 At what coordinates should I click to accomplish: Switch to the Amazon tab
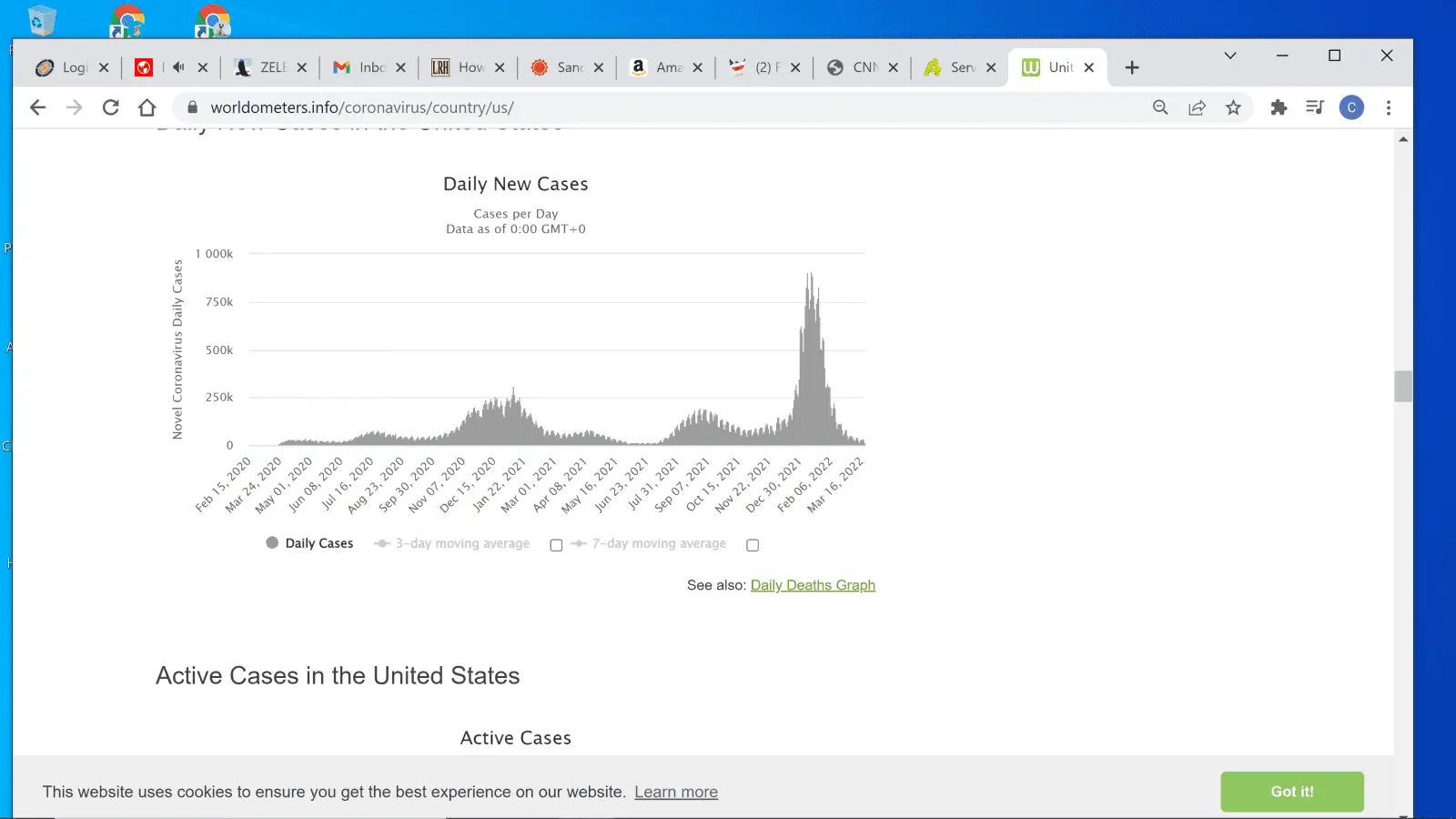click(660, 67)
